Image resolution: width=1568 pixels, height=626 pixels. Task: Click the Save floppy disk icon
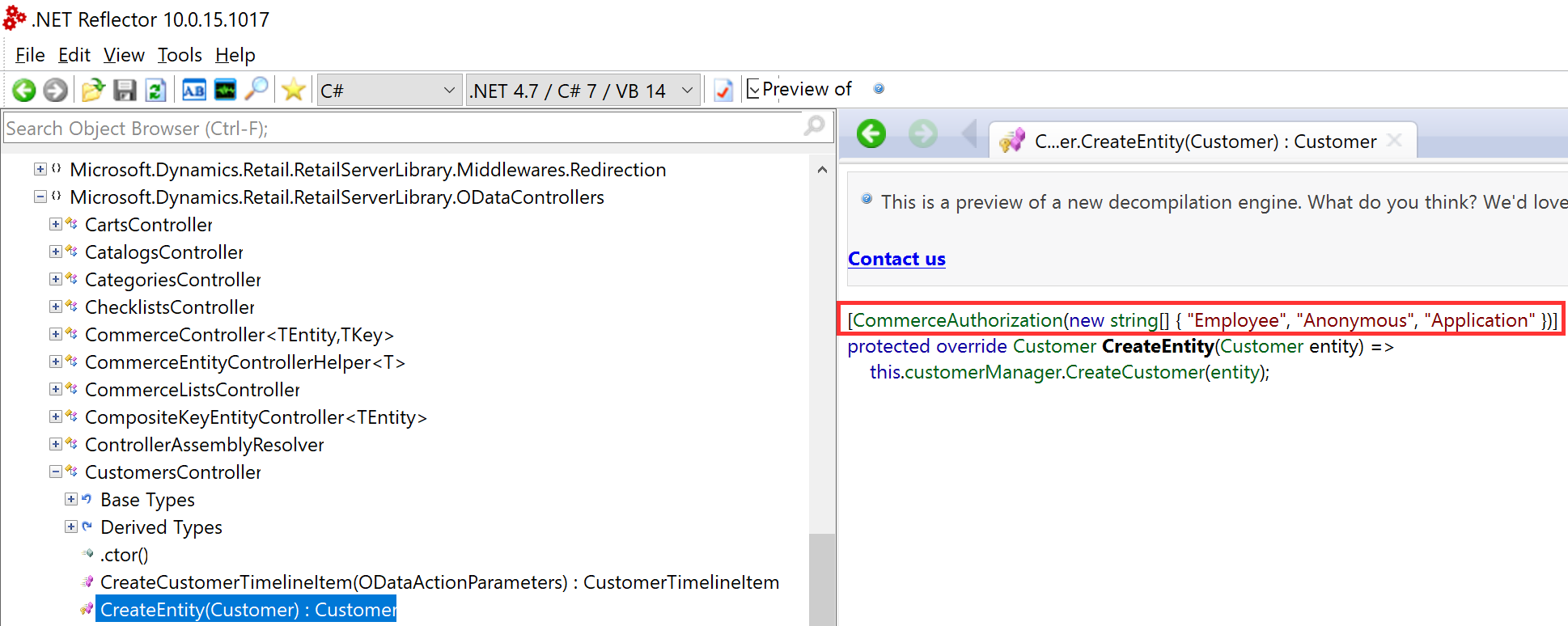(125, 90)
